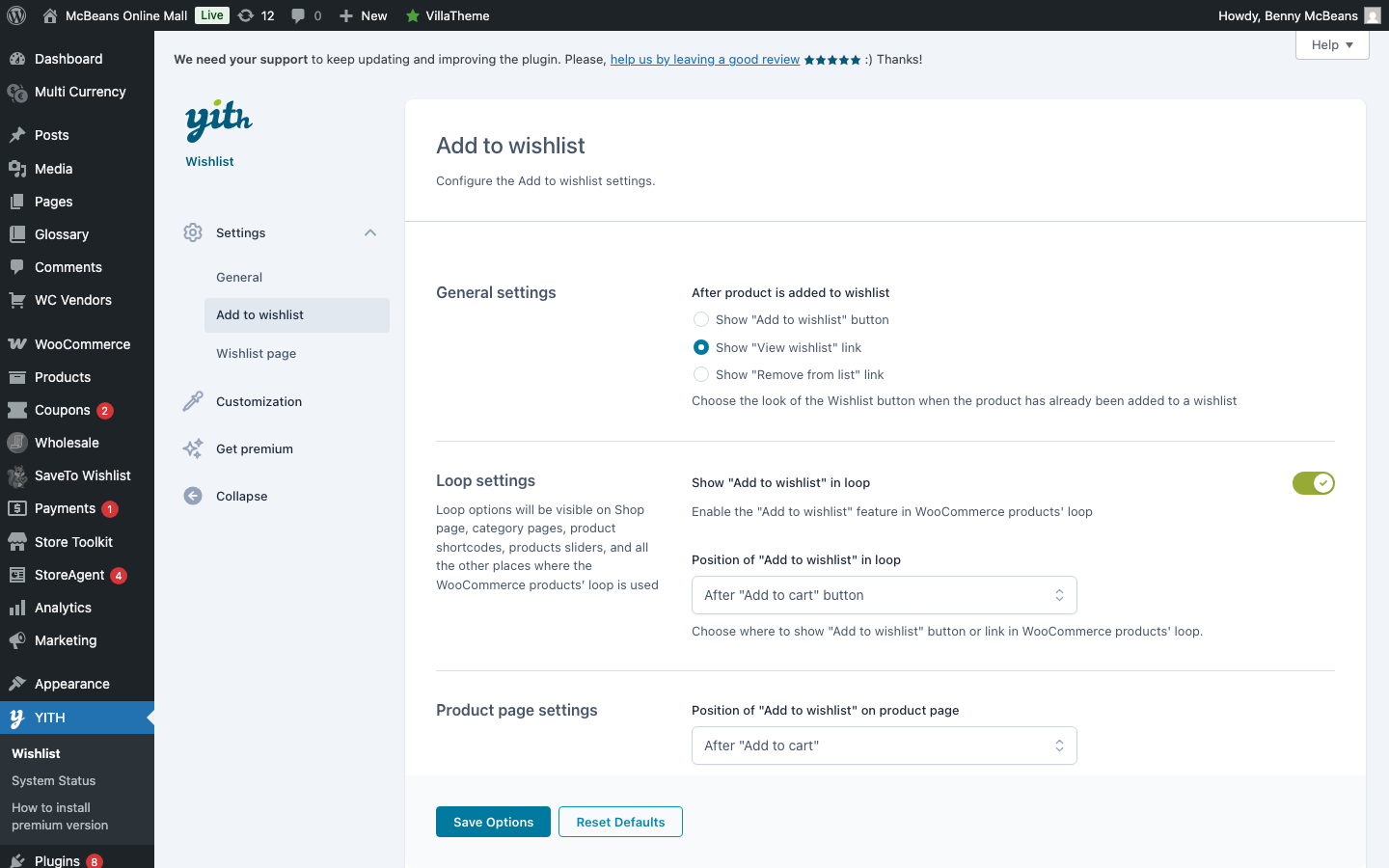Viewport: 1389px width, 868px height.
Task: Switch to the General settings tab
Action: pyautogui.click(x=239, y=277)
